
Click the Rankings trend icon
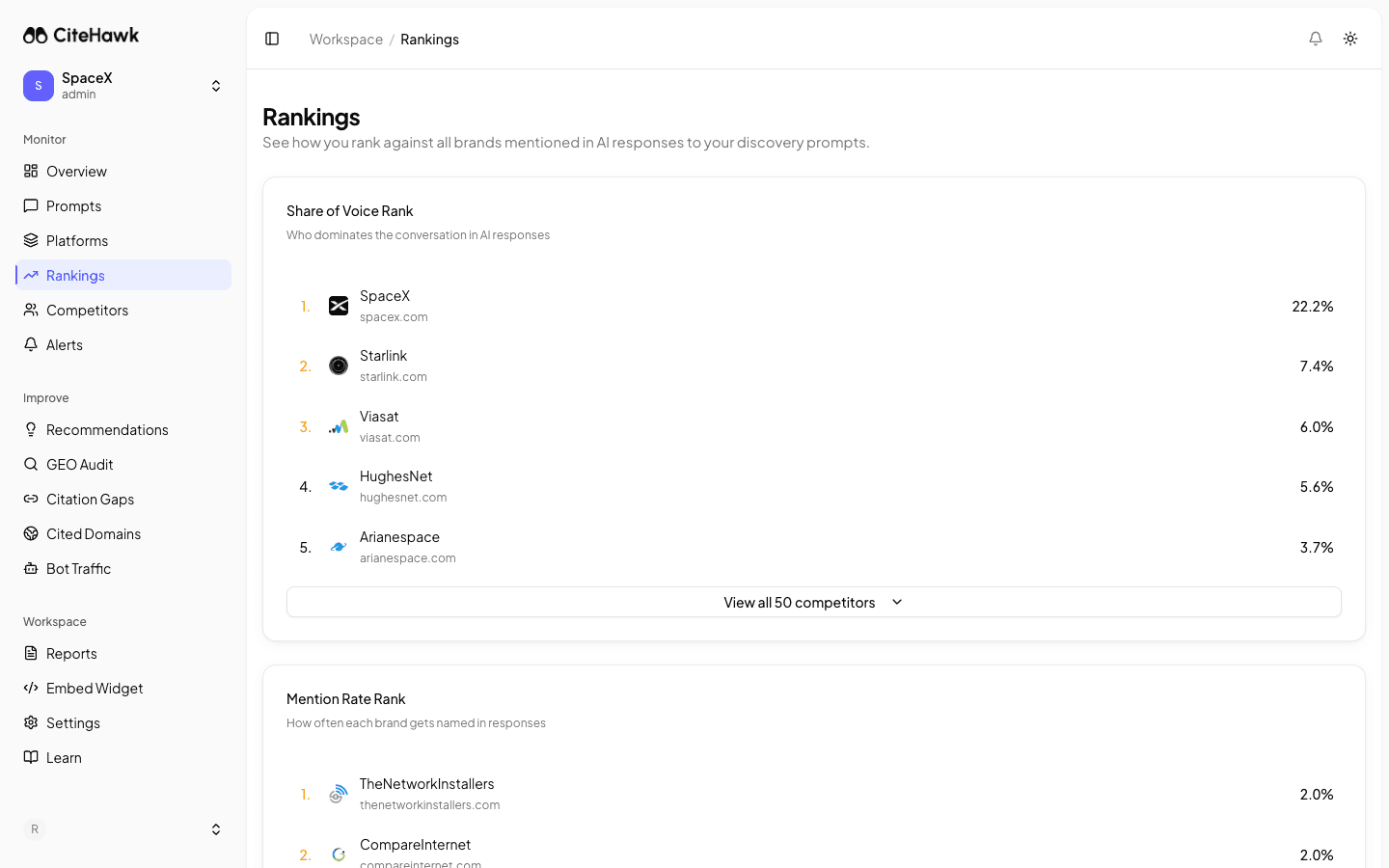(31, 275)
